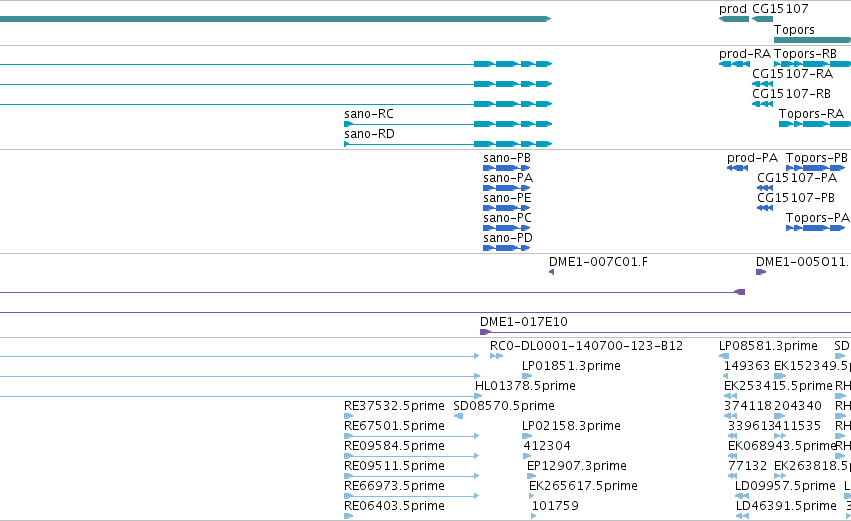Select the prod-PA protein feature
This screenshot has height=521, width=851.
(x=738, y=168)
